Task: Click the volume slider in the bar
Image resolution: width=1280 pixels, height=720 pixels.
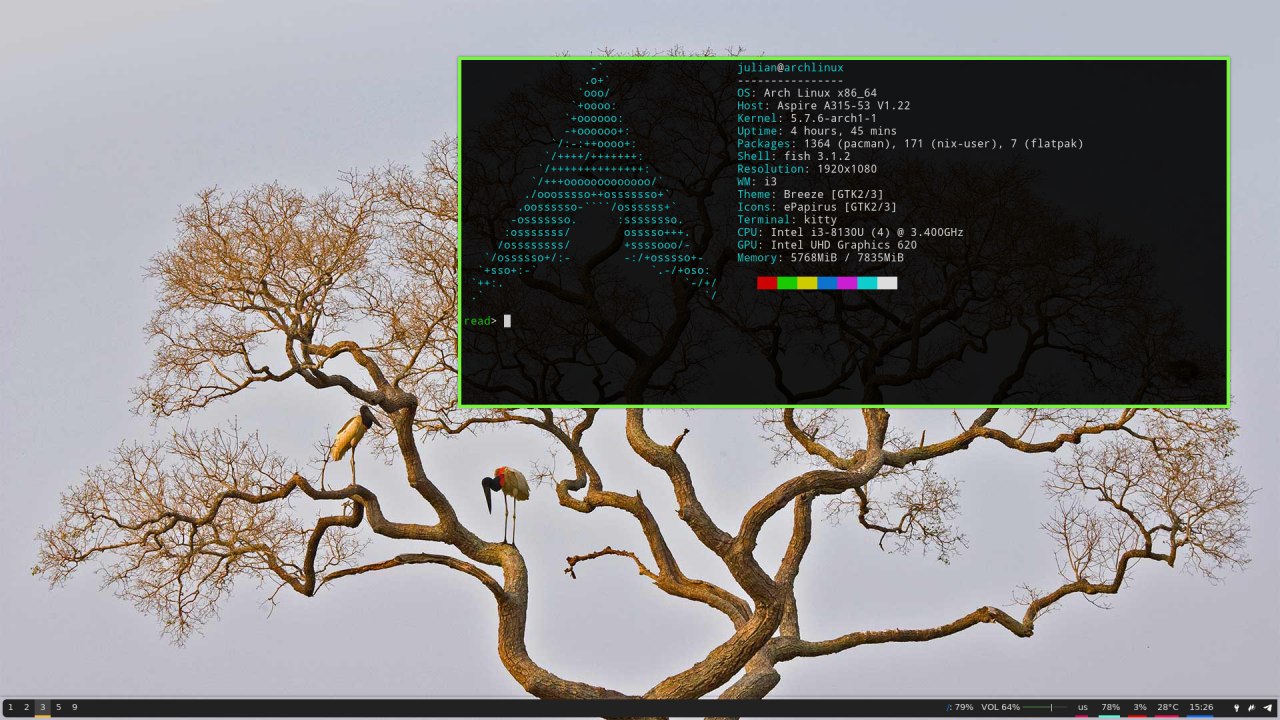Action: 1044,707
